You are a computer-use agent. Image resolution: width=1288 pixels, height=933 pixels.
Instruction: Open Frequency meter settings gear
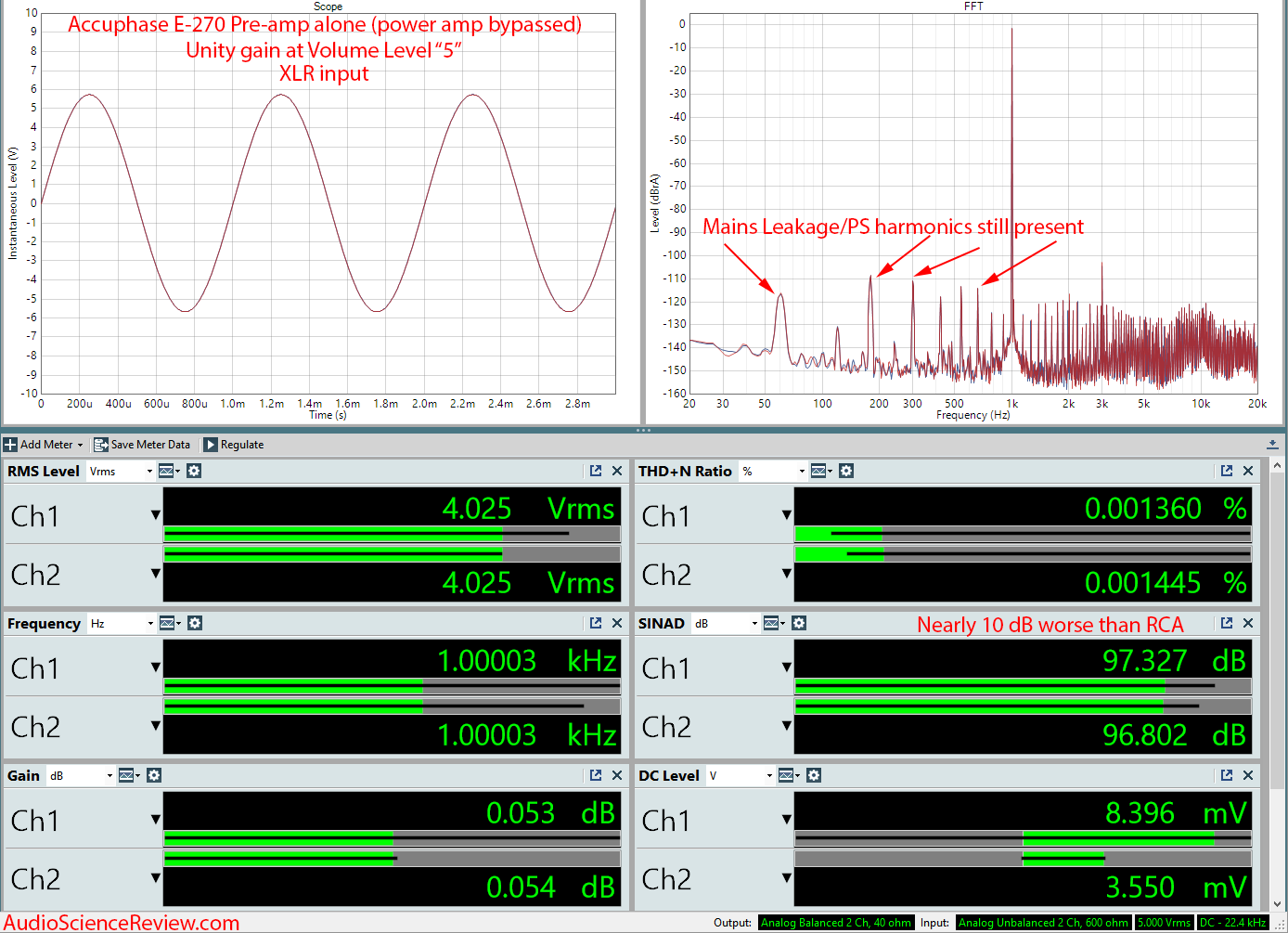[195, 624]
